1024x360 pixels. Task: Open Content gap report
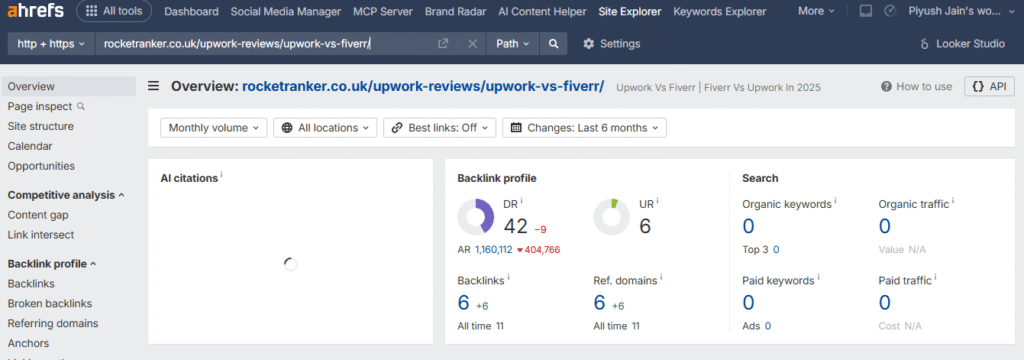click(x=38, y=215)
